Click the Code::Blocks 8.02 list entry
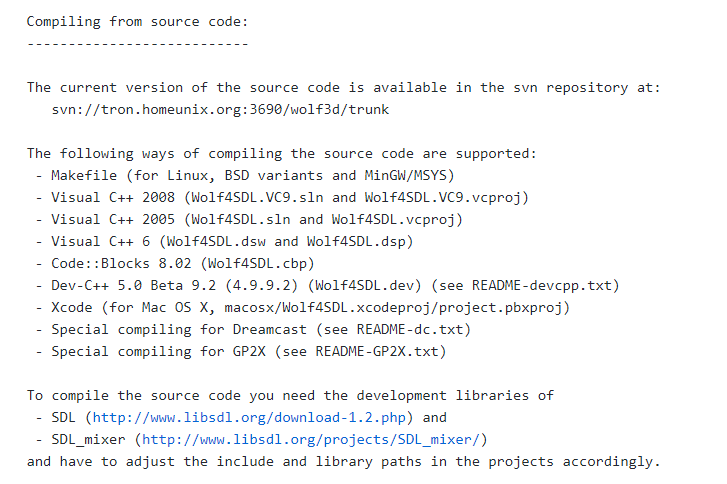 pos(175,264)
